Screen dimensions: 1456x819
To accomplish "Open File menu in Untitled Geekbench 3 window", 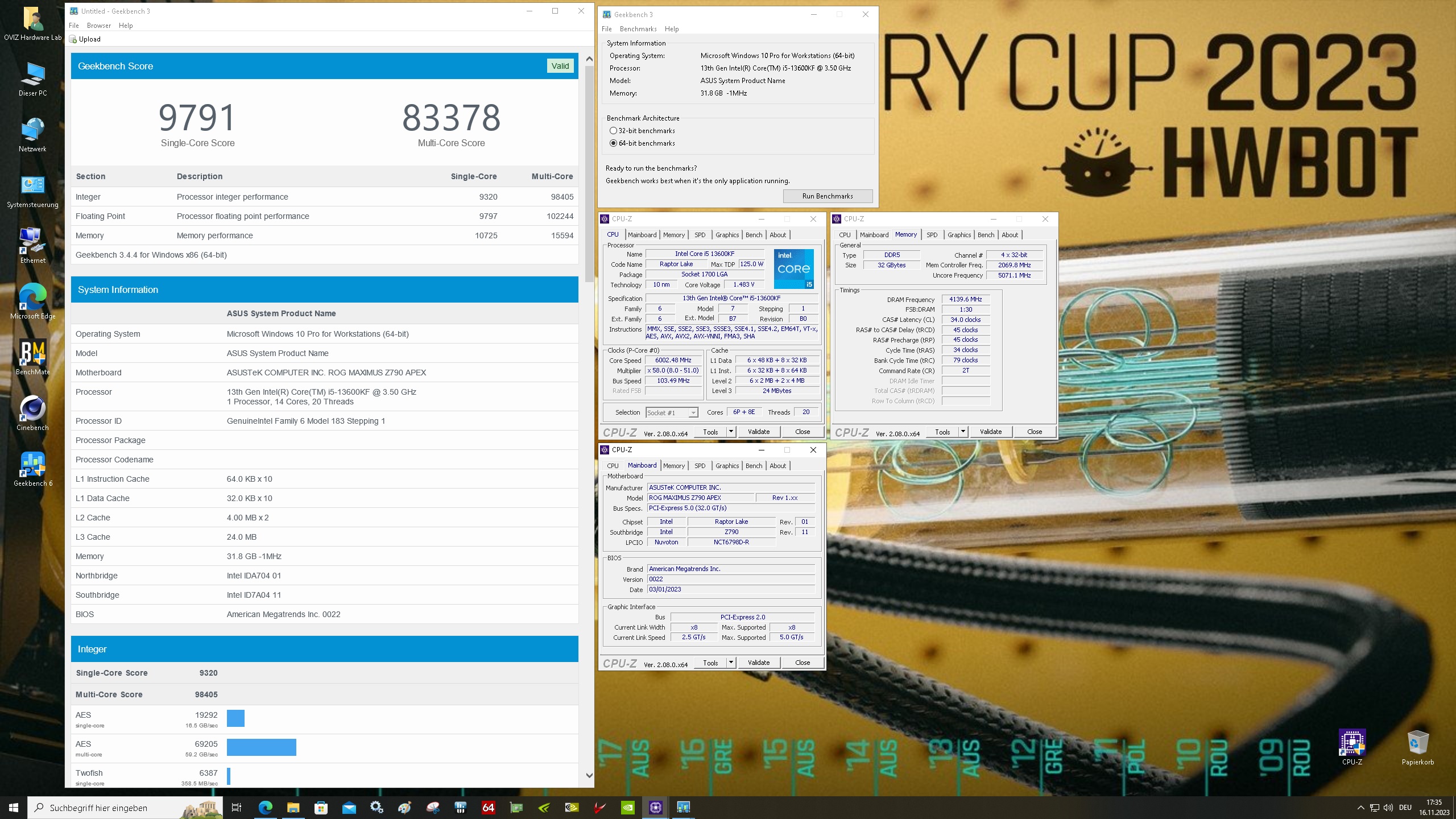I will [x=74, y=26].
